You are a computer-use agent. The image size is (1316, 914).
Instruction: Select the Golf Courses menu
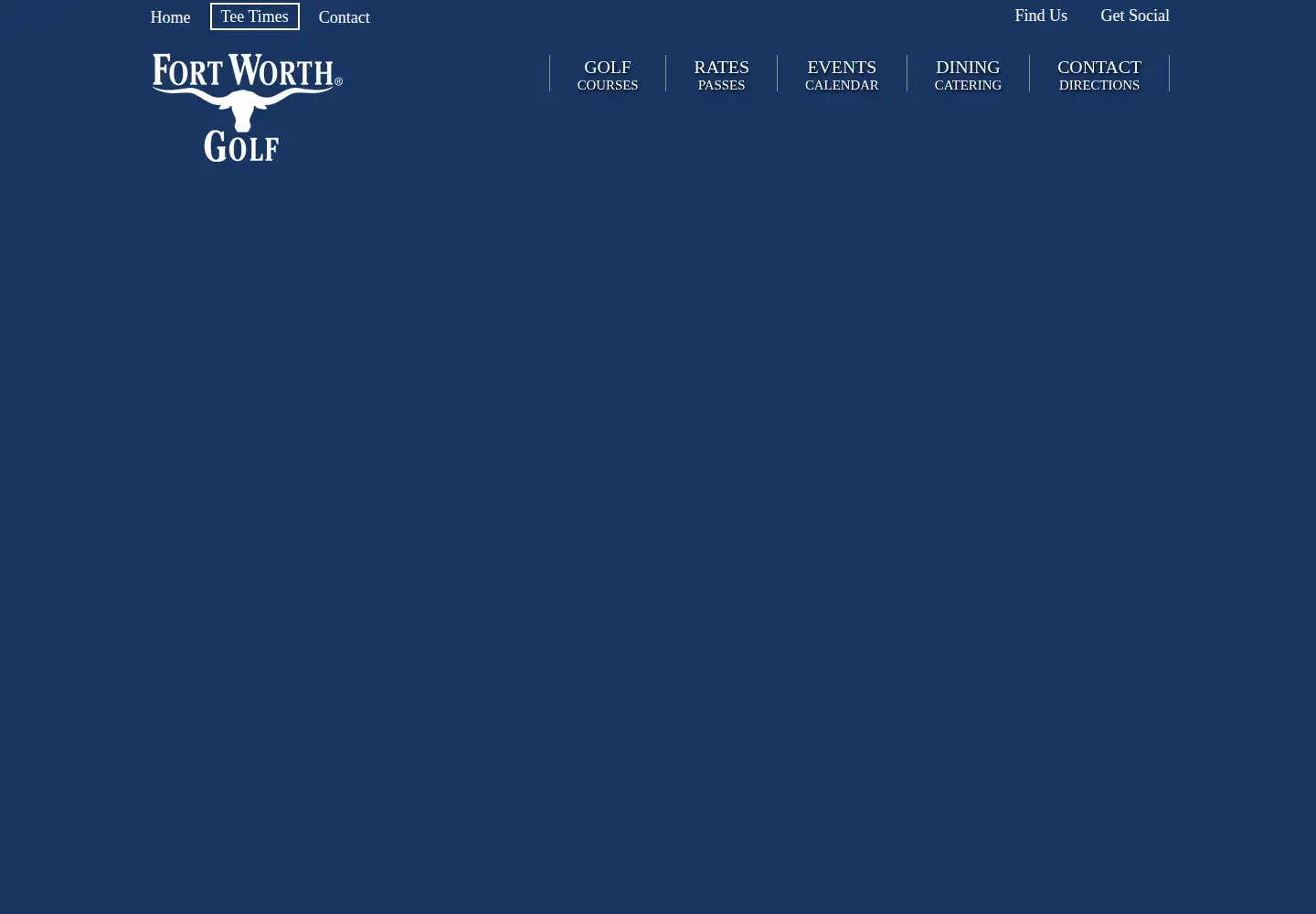click(x=608, y=74)
